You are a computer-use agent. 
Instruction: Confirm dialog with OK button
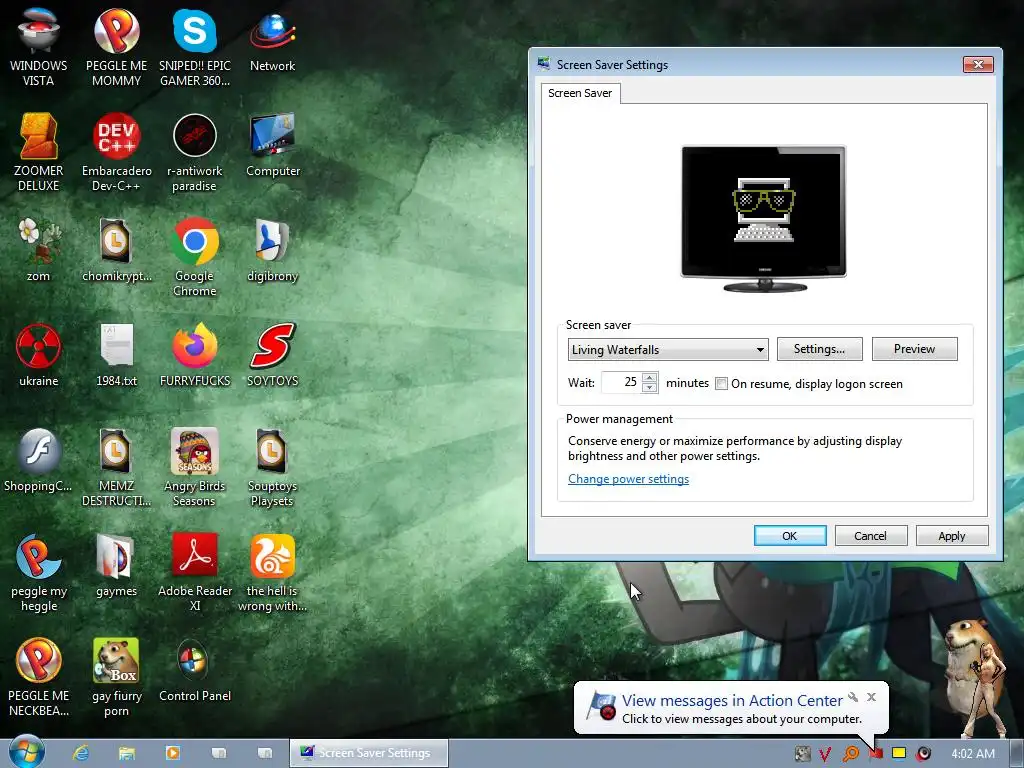[790, 536]
